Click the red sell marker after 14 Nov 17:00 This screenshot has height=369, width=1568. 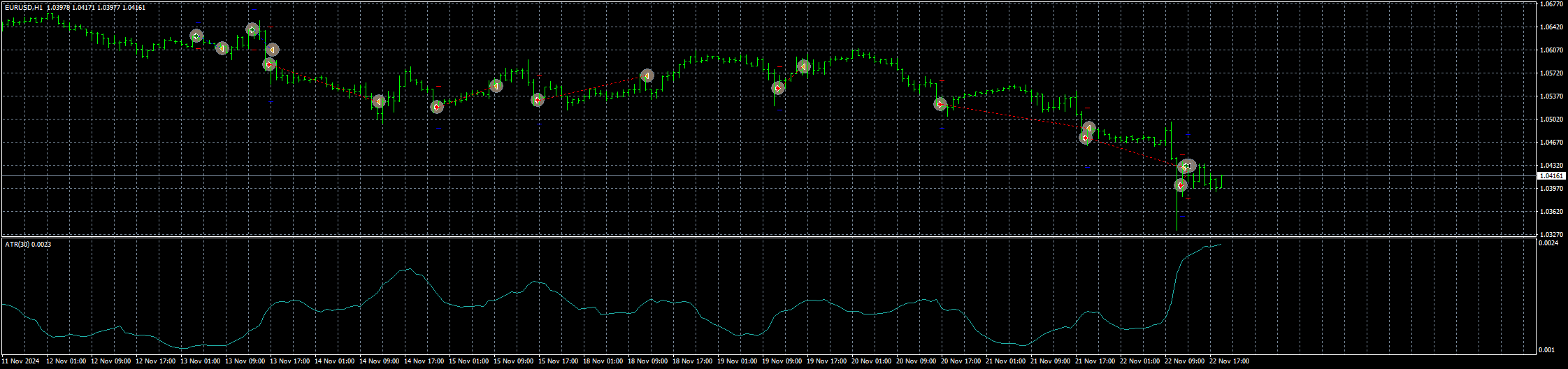pyautogui.click(x=437, y=107)
